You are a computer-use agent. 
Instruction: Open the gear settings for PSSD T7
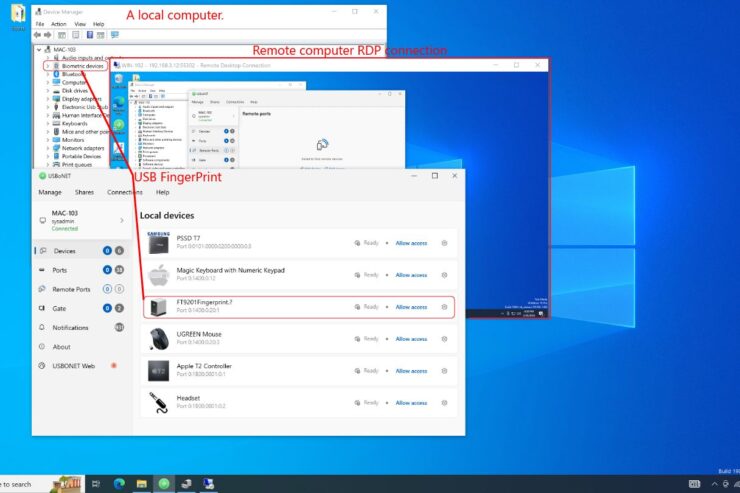(x=444, y=243)
